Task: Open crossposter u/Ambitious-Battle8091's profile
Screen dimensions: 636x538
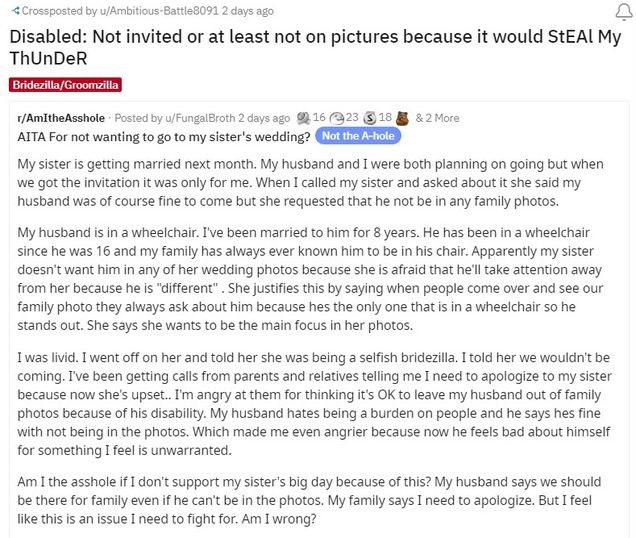Action: coord(159,11)
